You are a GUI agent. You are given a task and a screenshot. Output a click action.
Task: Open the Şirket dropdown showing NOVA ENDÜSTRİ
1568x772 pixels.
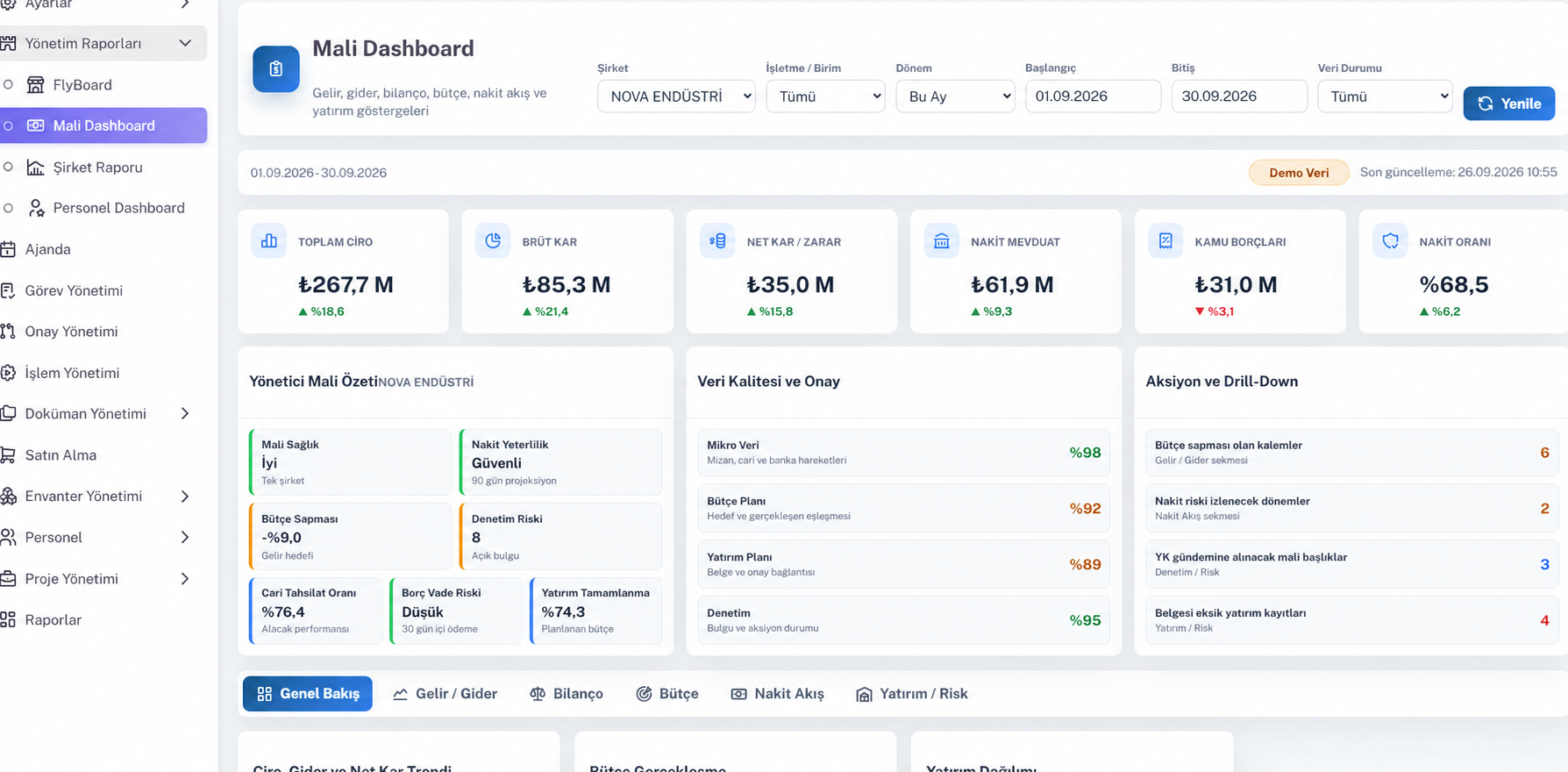676,96
